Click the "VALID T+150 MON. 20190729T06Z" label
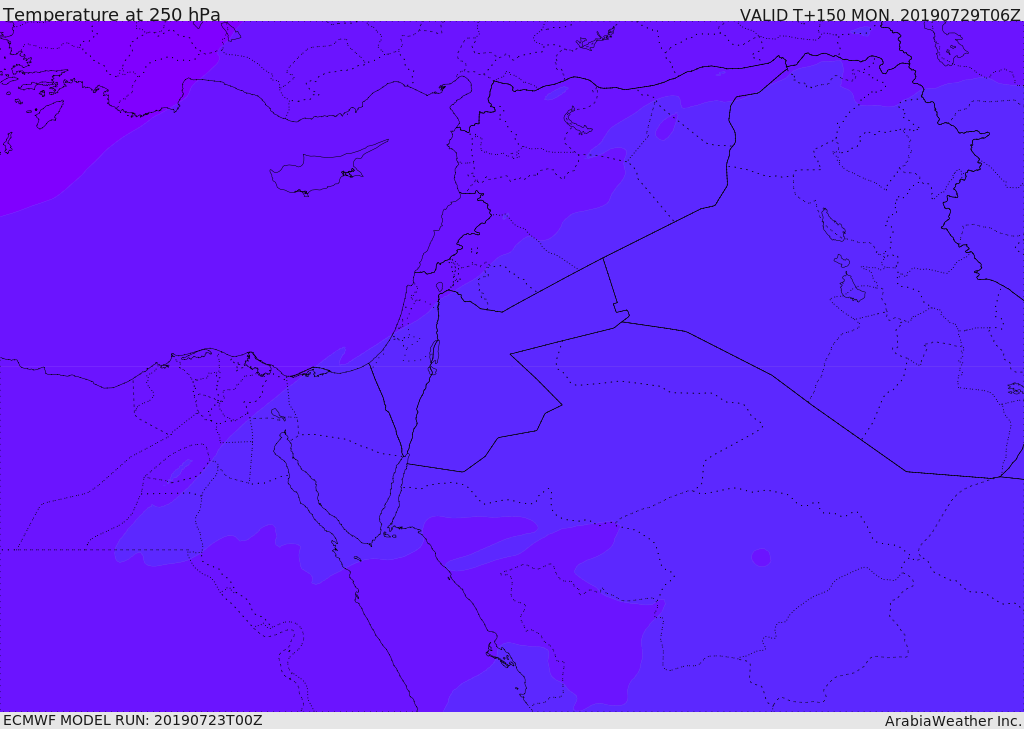This screenshot has width=1024, height=729. pos(880,14)
